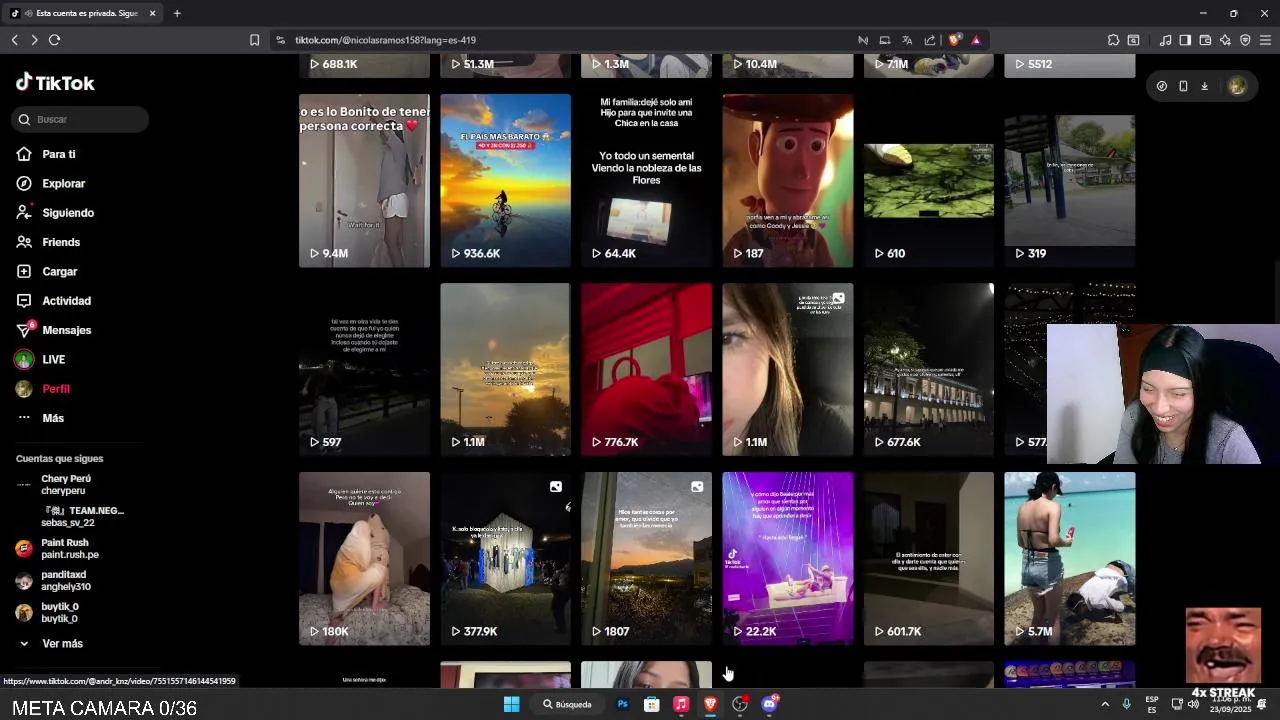The image size is (1280, 720).
Task: Open Mensajes inbox
Action: (54, 330)
